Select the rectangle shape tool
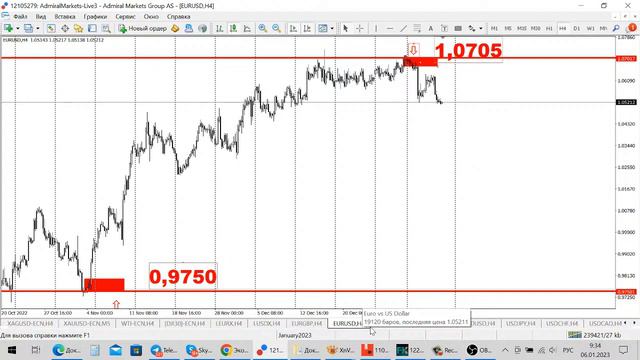640x360 pixels. point(458,28)
